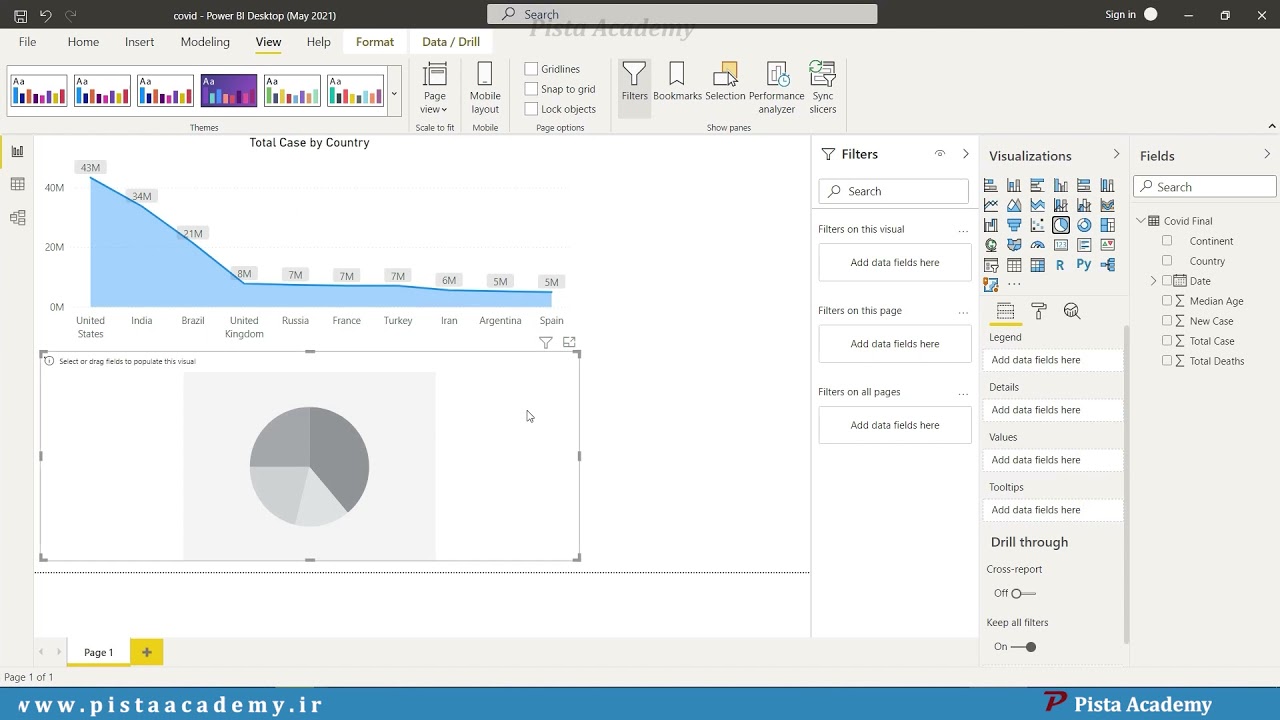
Task: Select the matrix visual
Action: pyautogui.click(x=1037, y=265)
